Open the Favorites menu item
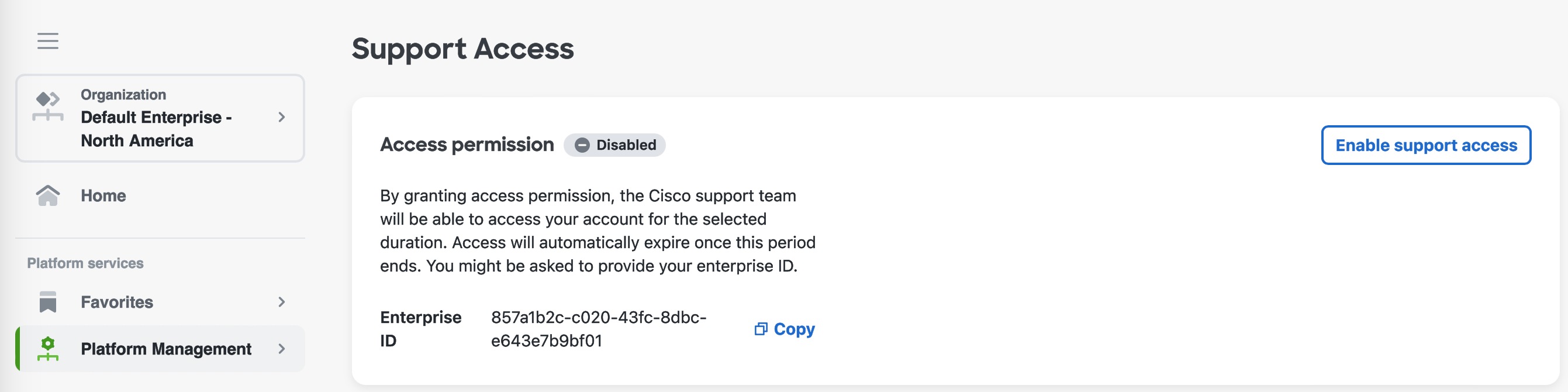The height and width of the screenshot is (392, 1568). (x=160, y=302)
